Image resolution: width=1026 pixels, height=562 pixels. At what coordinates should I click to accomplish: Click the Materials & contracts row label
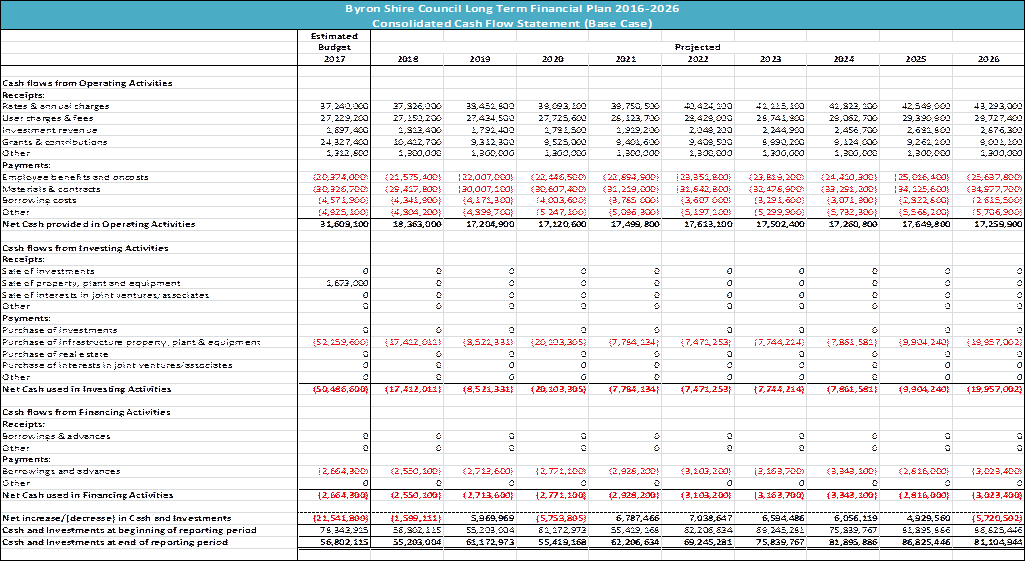coord(52,188)
